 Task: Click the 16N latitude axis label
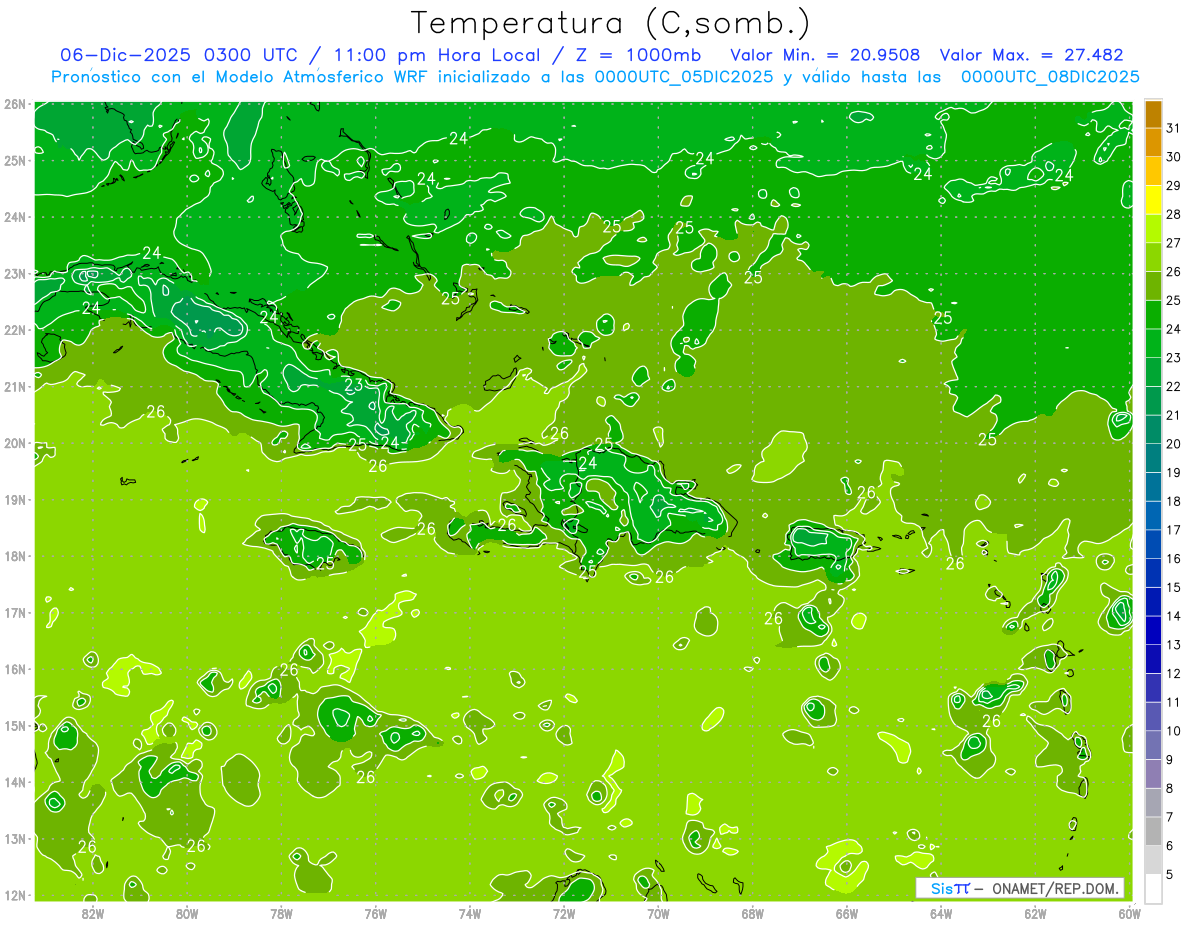click(x=15, y=669)
